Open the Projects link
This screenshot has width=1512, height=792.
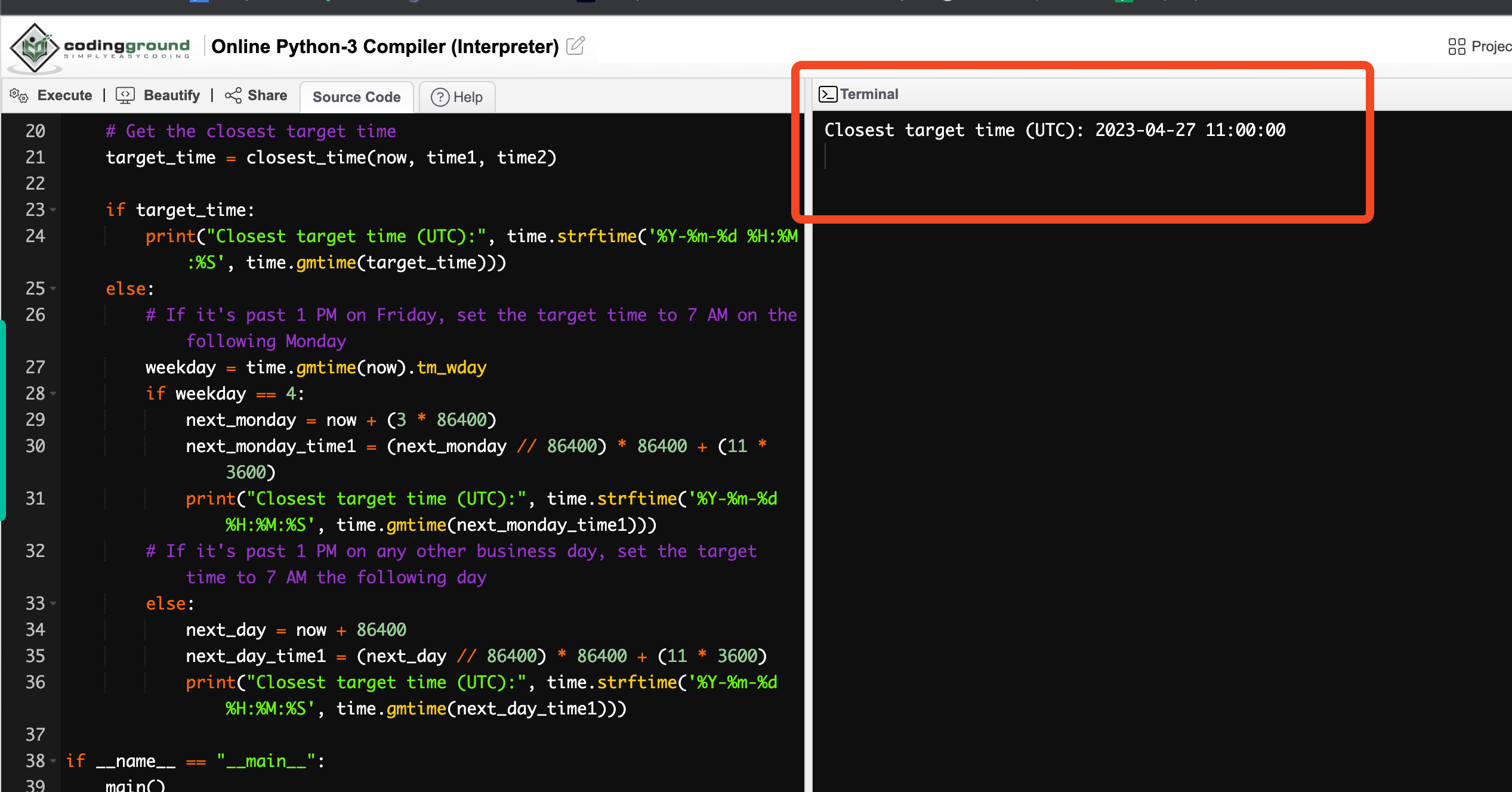(1480, 47)
